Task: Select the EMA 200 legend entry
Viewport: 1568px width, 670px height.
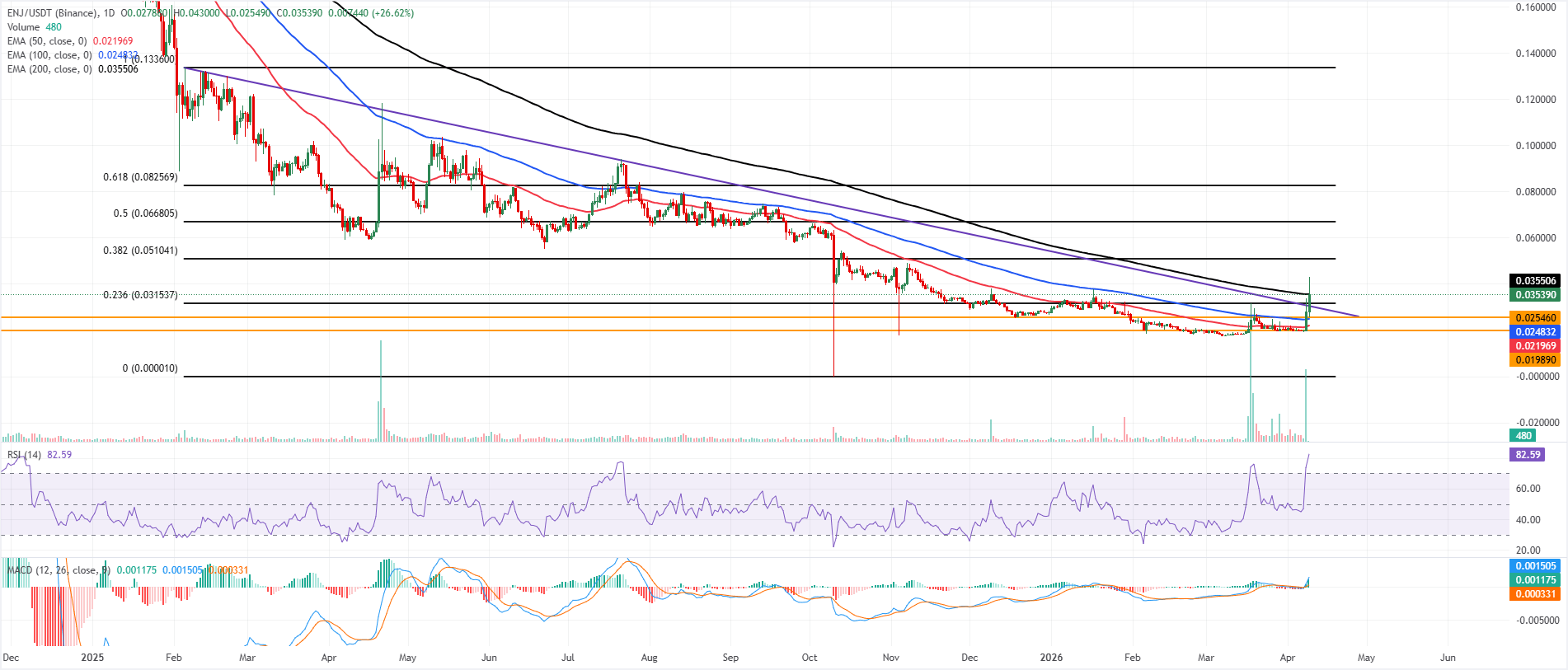Action: (x=49, y=69)
